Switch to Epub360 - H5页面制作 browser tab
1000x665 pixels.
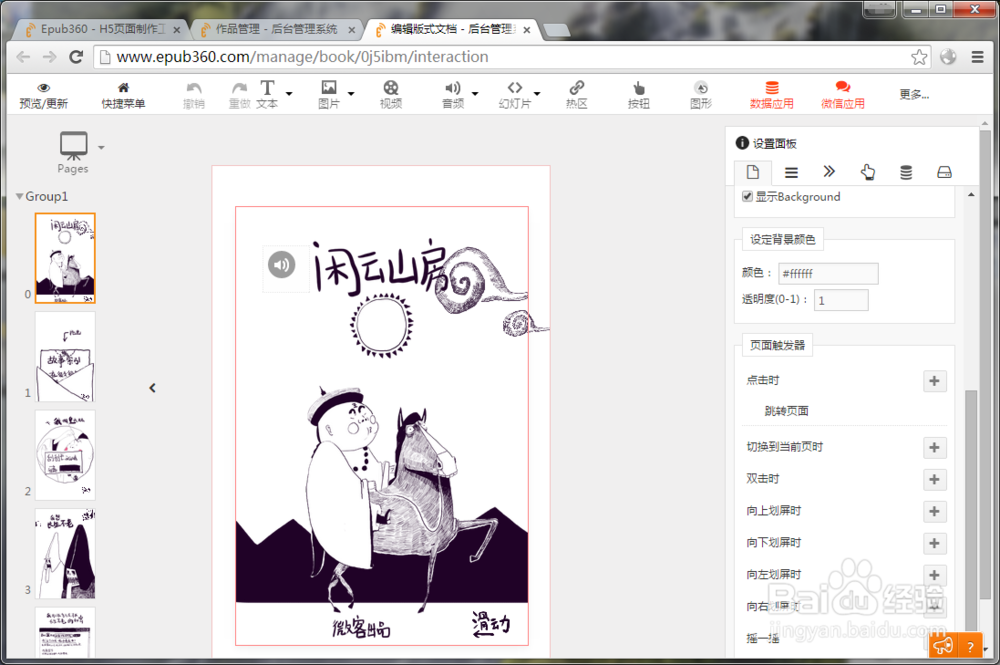coord(102,29)
